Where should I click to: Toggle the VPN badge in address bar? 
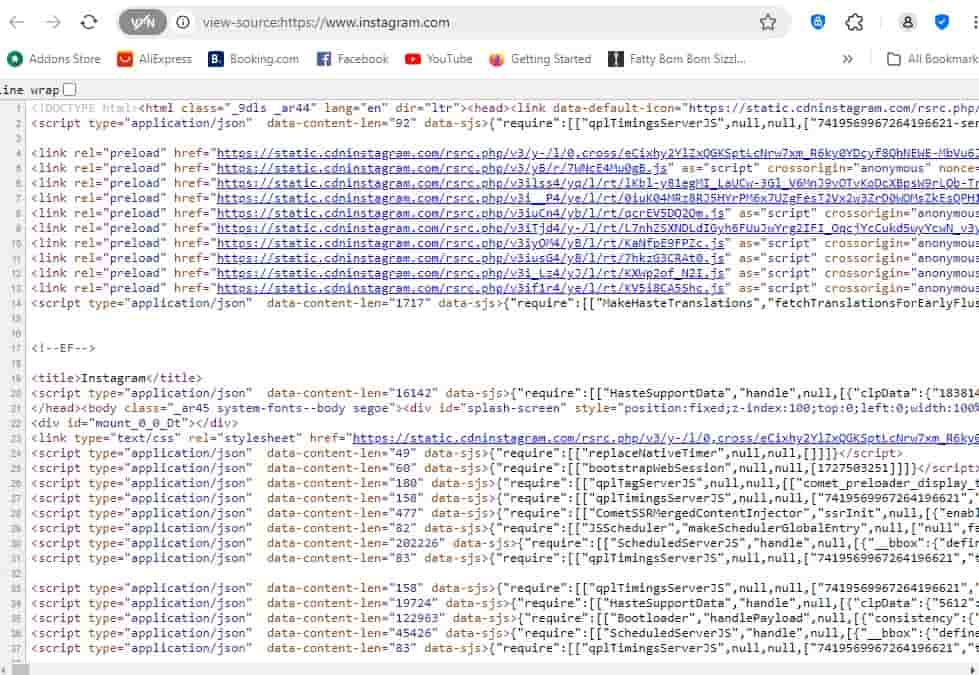coord(143,22)
